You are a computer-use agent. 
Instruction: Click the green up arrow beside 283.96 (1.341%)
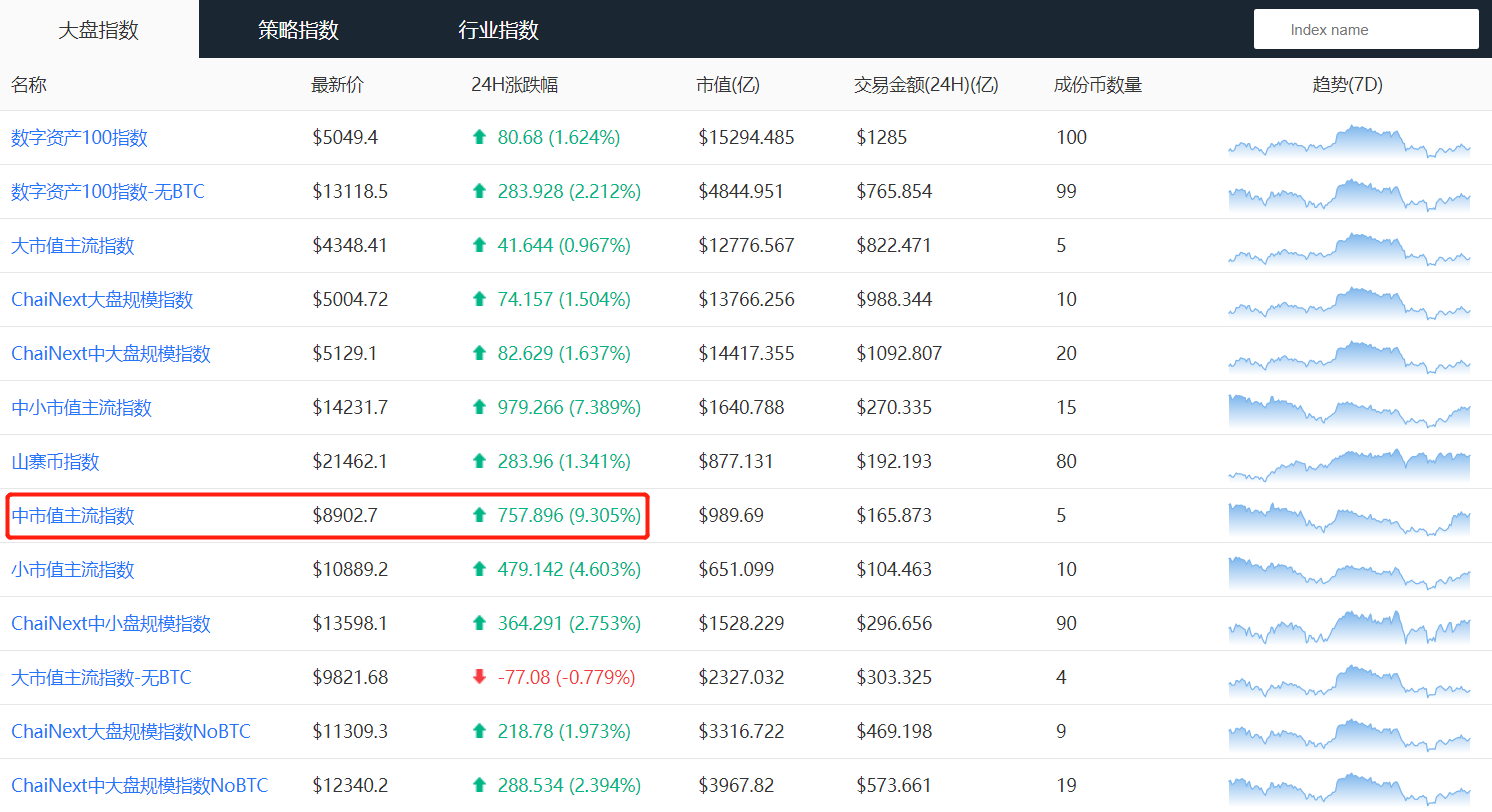click(479, 462)
